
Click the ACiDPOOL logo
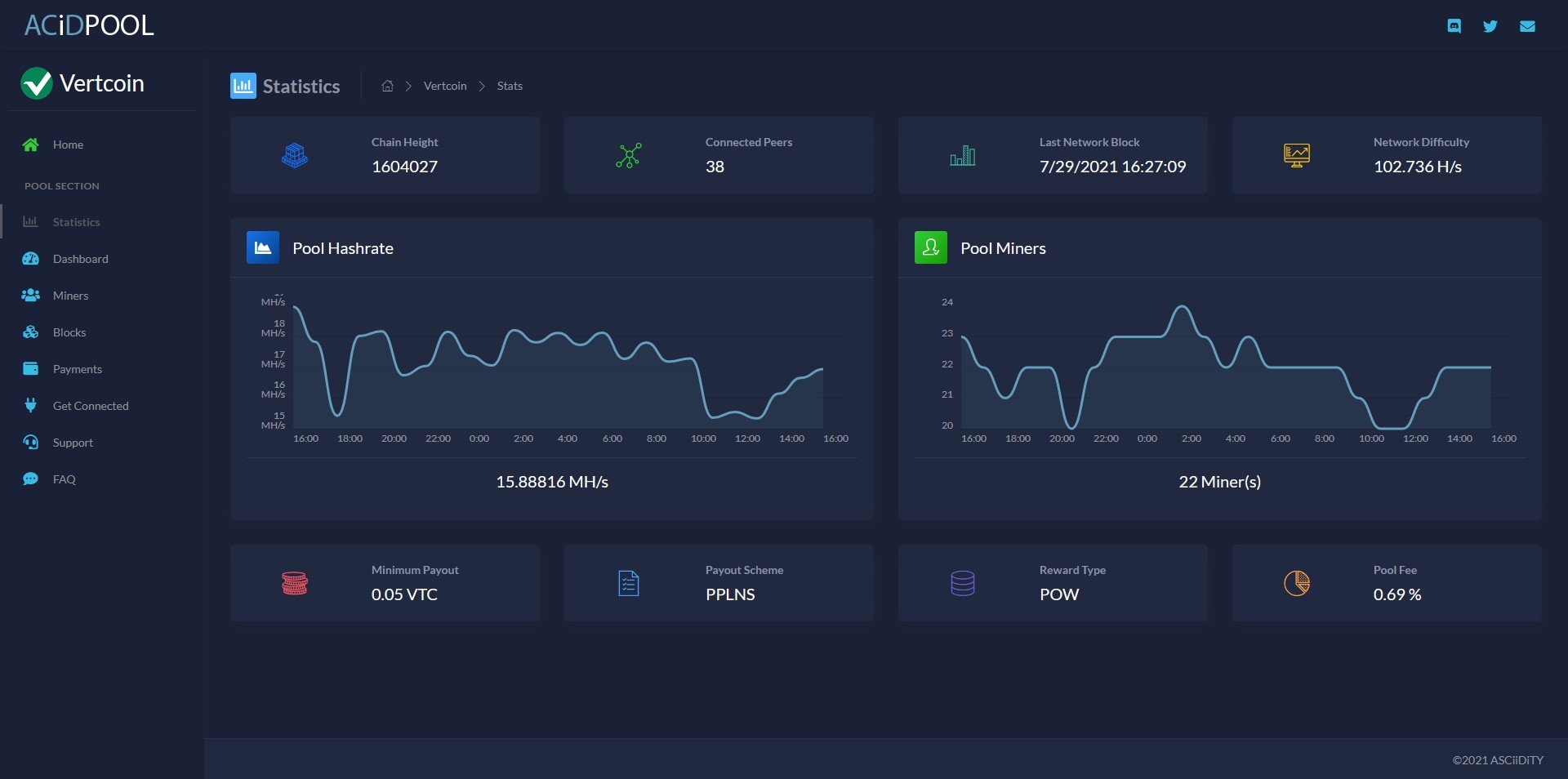click(x=89, y=25)
